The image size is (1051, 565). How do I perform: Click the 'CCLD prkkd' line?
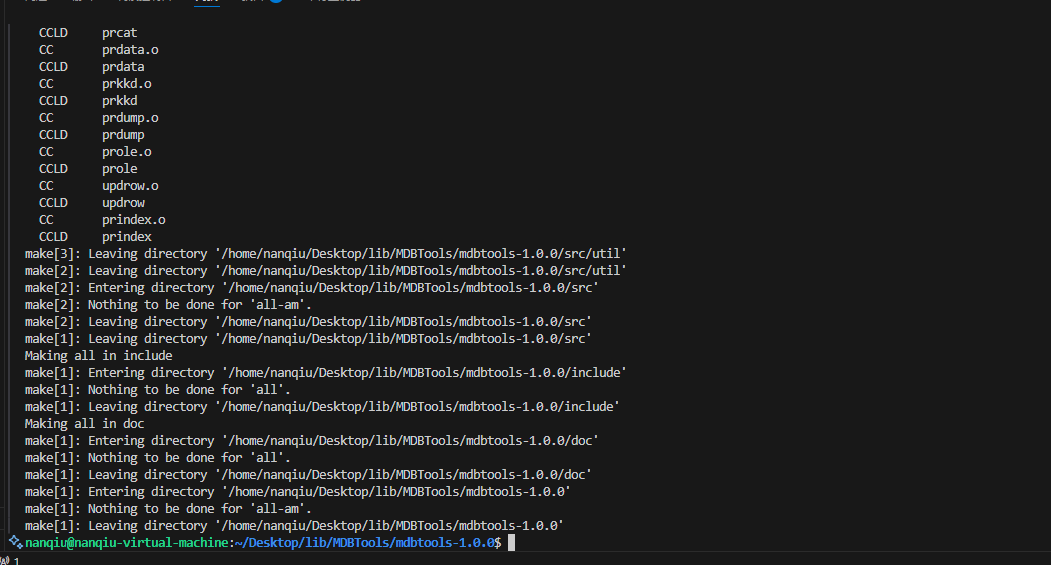[x=88, y=101]
